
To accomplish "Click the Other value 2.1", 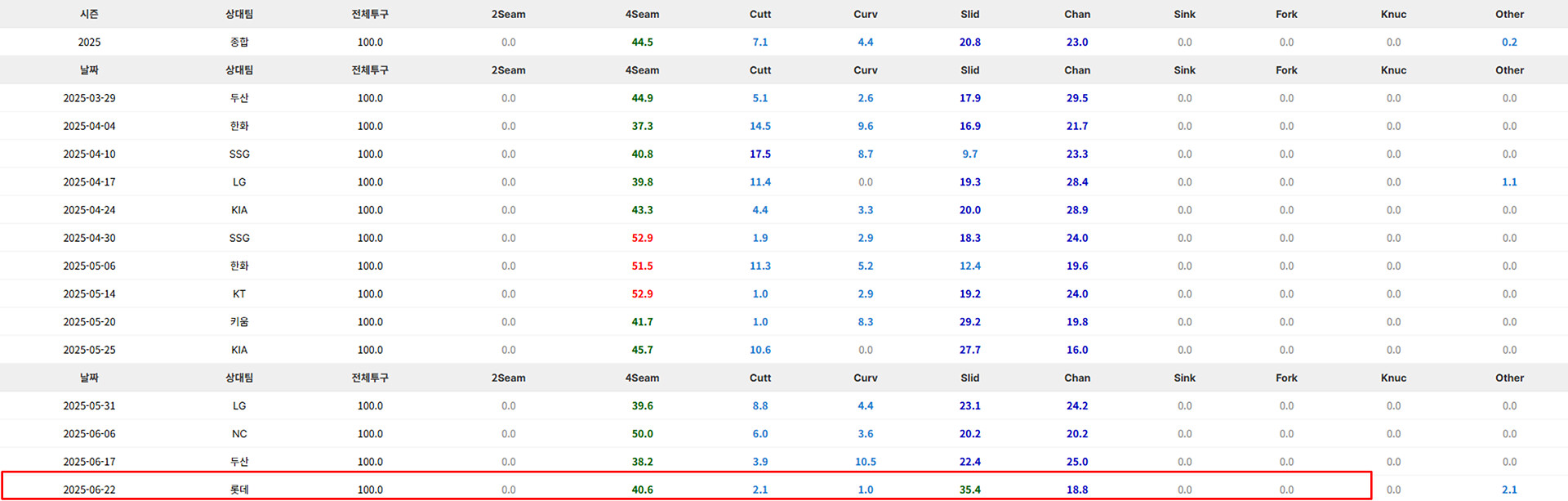I will [1508, 490].
